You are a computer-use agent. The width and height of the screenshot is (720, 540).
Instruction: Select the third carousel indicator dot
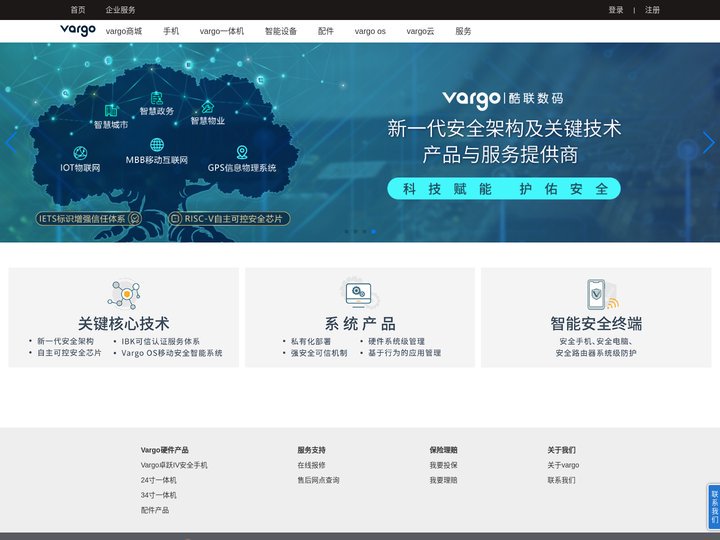365,232
